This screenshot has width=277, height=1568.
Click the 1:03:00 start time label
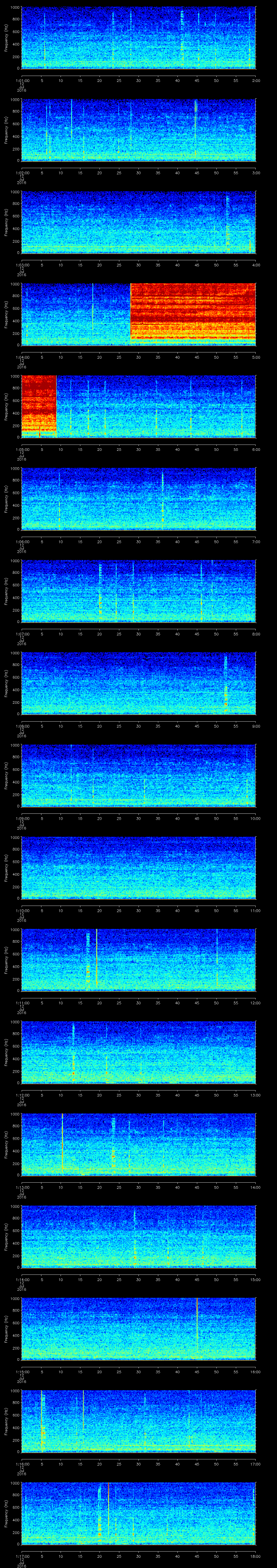pyautogui.click(x=22, y=265)
